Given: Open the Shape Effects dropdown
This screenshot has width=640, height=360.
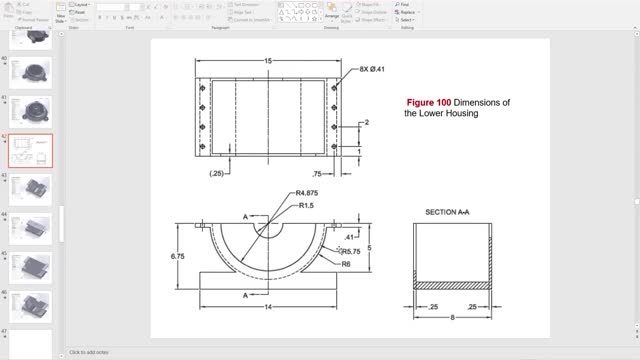Looking at the screenshot, I should coord(371,20).
